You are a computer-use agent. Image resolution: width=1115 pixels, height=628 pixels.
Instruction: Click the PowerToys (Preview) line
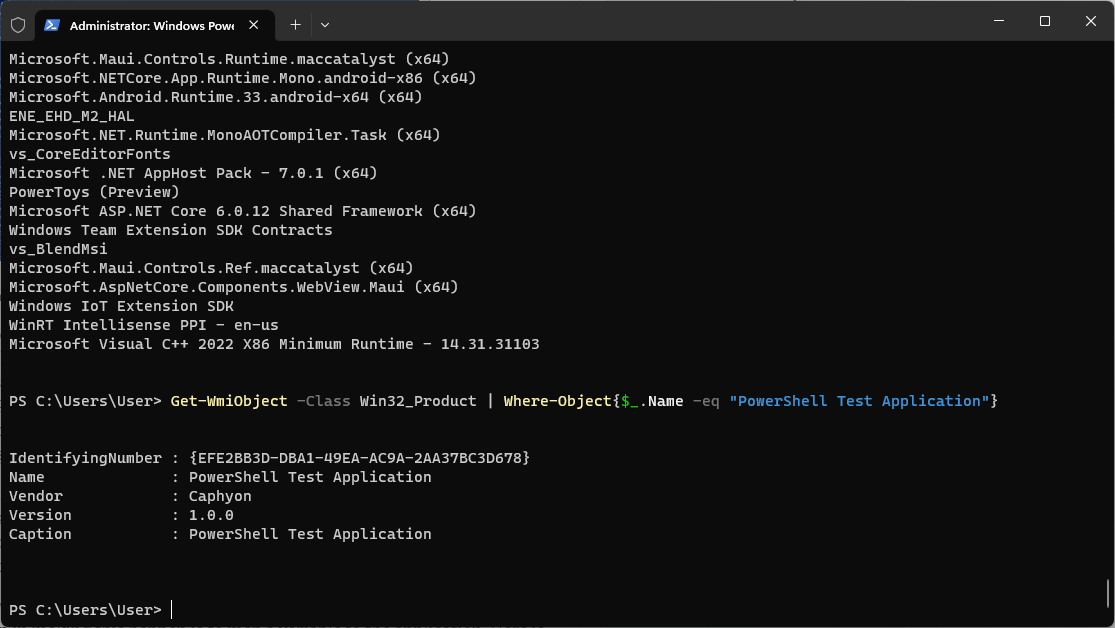(x=94, y=192)
